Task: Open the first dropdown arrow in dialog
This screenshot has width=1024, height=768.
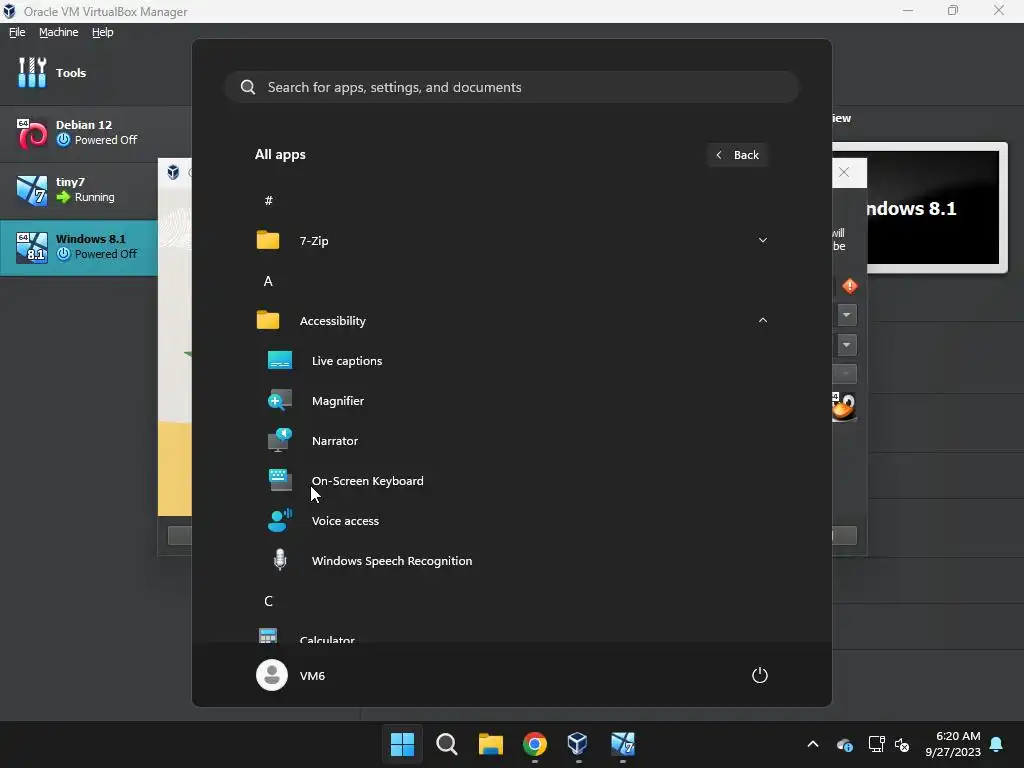Action: (846, 315)
